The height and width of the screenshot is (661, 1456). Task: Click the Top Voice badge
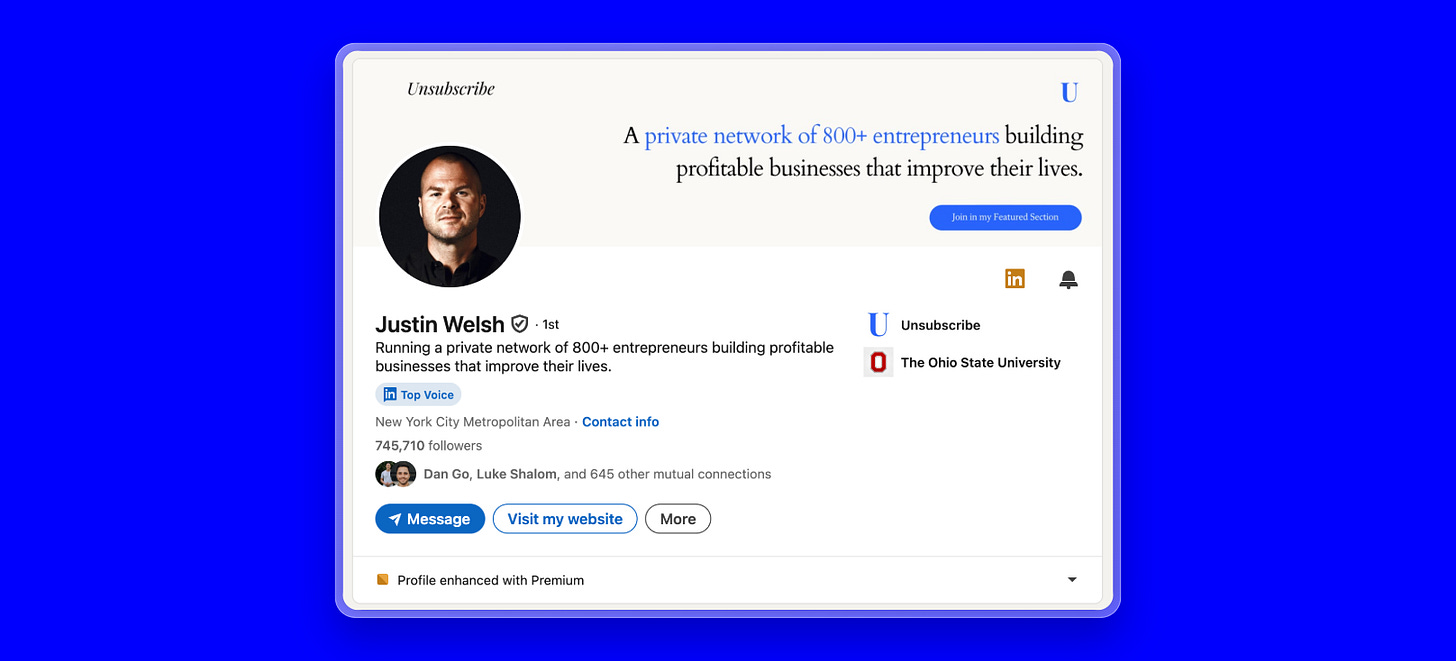418,395
